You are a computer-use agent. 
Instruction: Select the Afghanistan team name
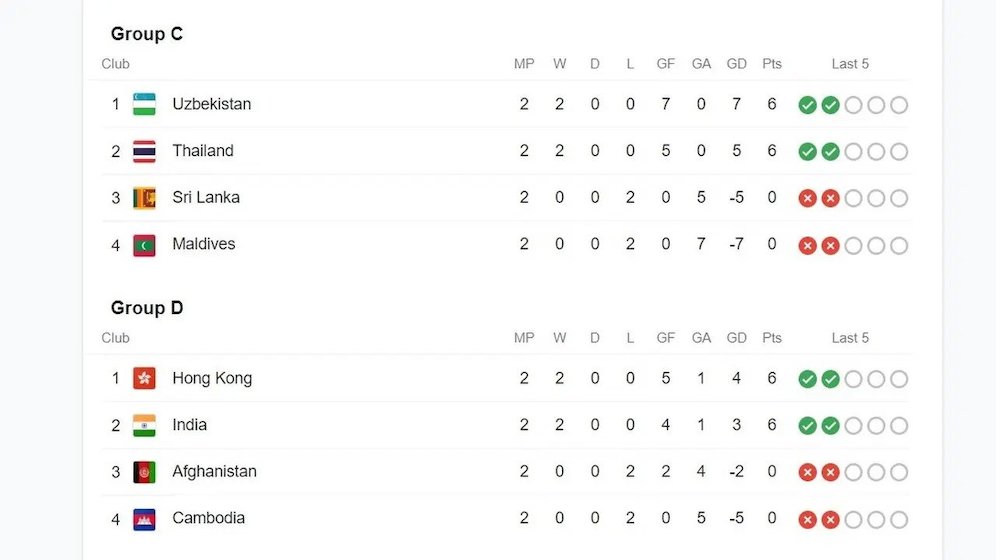(x=215, y=472)
